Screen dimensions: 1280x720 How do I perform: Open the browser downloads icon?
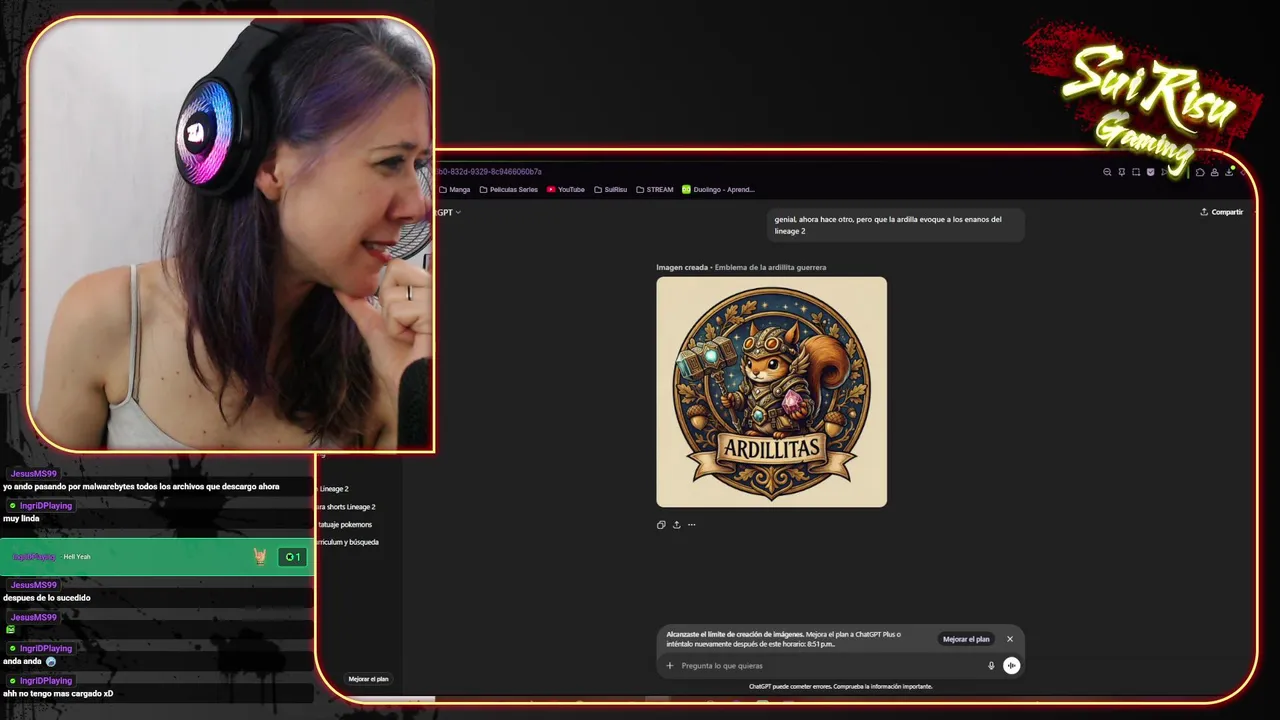[1229, 172]
